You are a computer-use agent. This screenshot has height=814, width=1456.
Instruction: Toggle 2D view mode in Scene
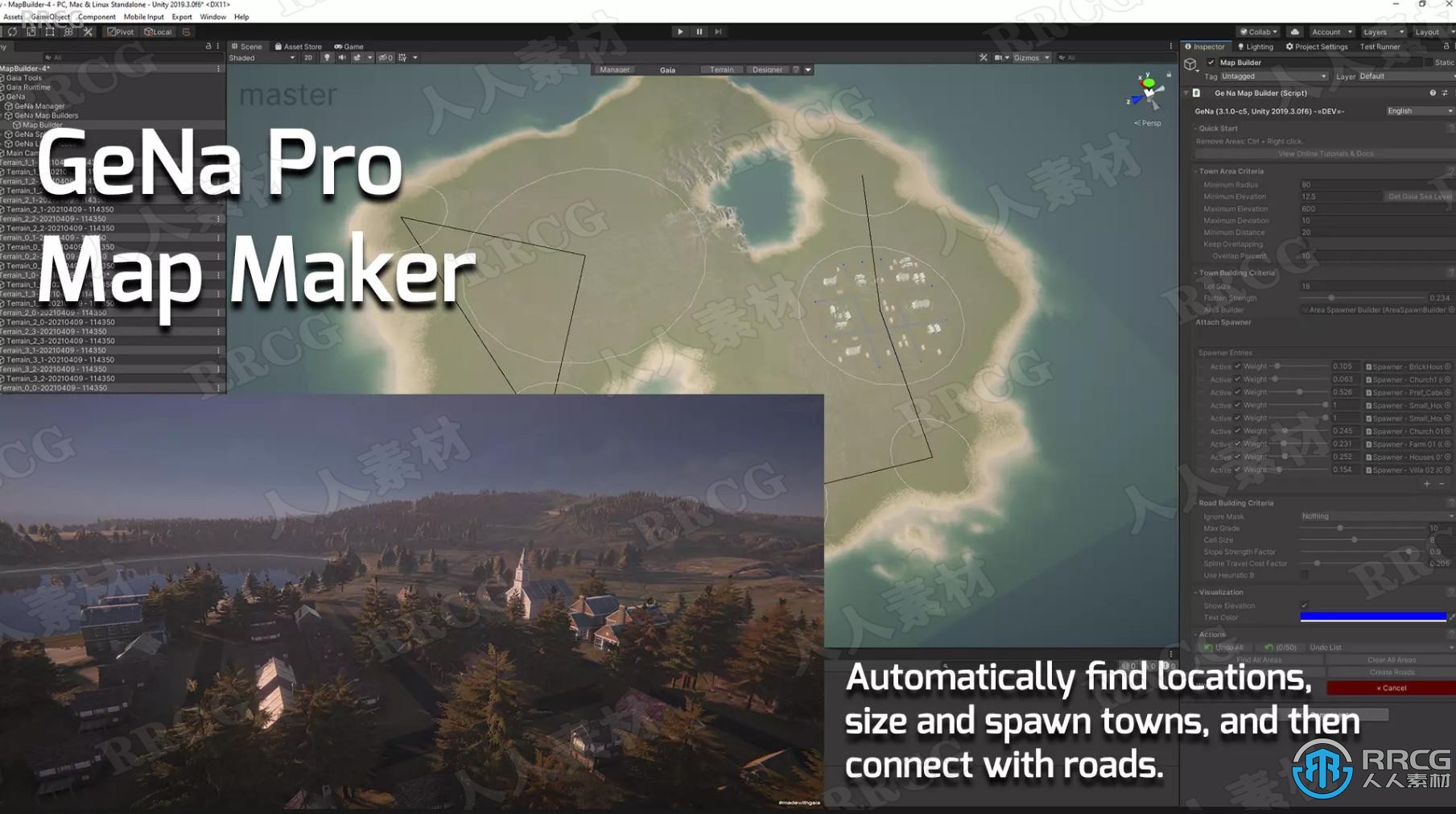(308, 58)
